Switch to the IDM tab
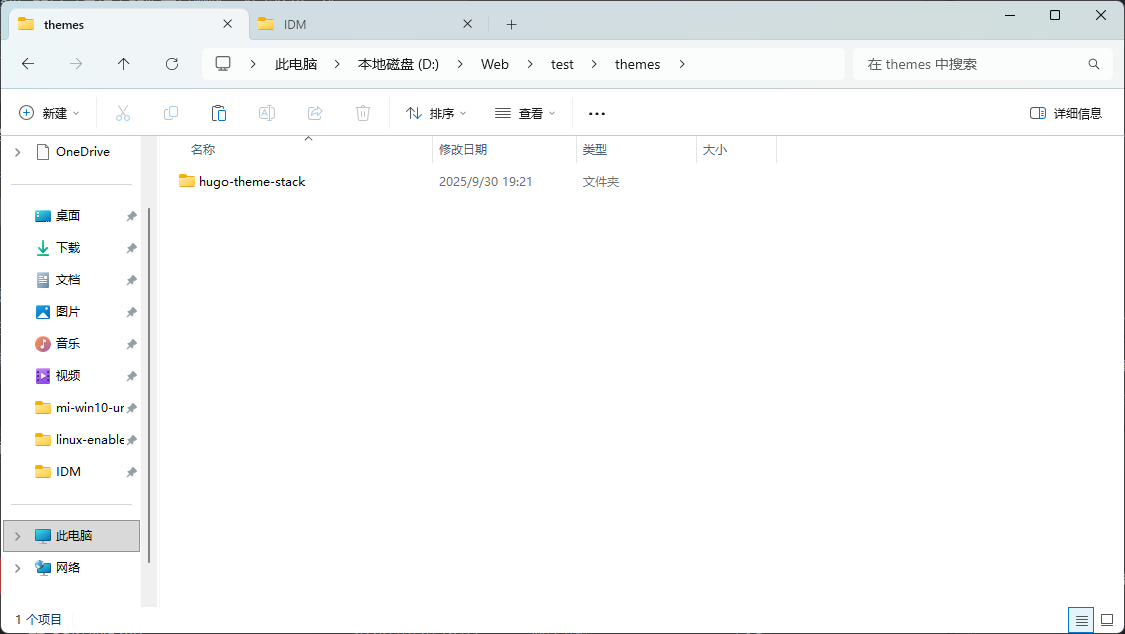Viewport: 1125px width, 634px height. coord(360,24)
